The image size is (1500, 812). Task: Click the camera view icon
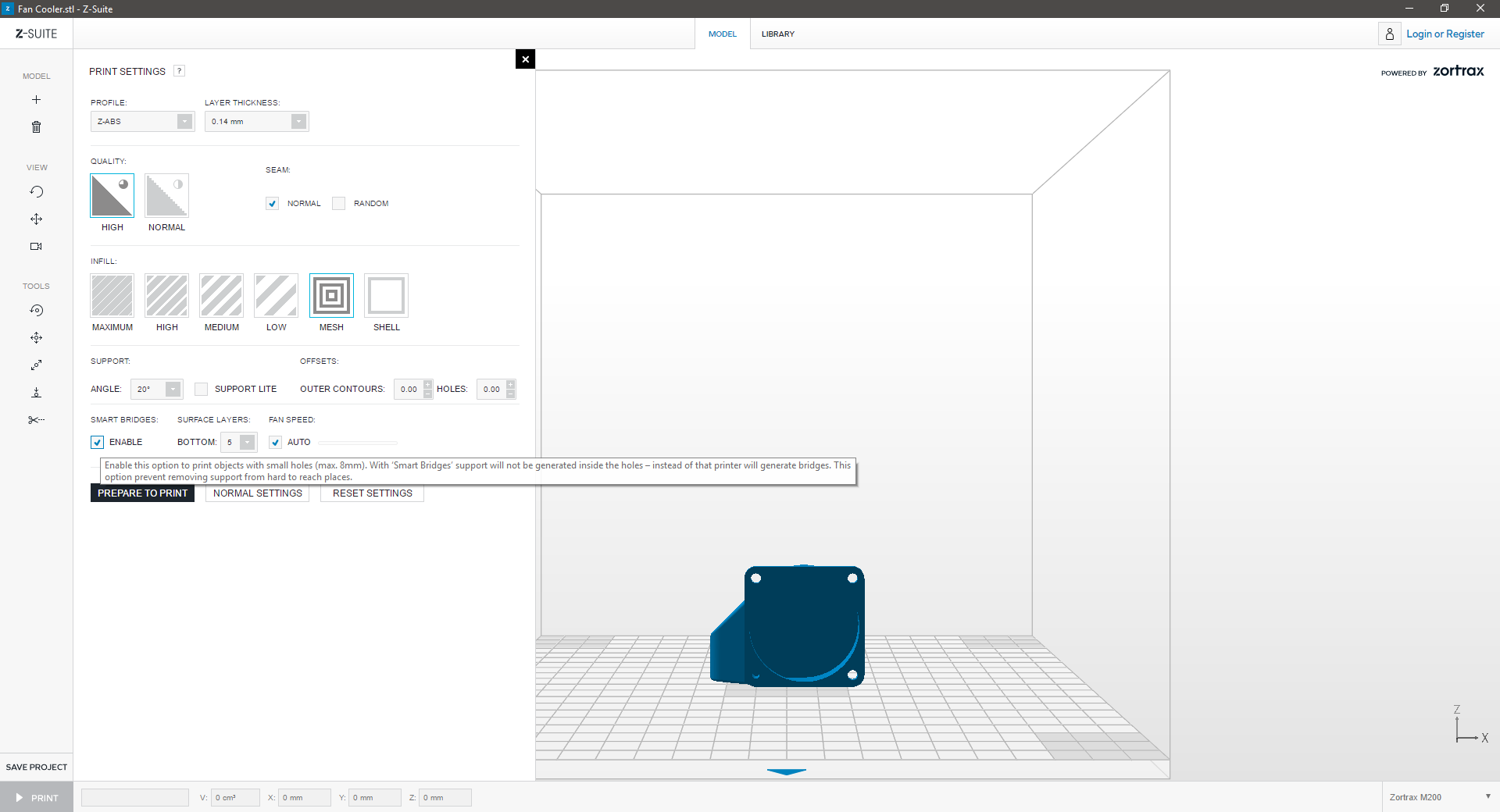coord(36,247)
